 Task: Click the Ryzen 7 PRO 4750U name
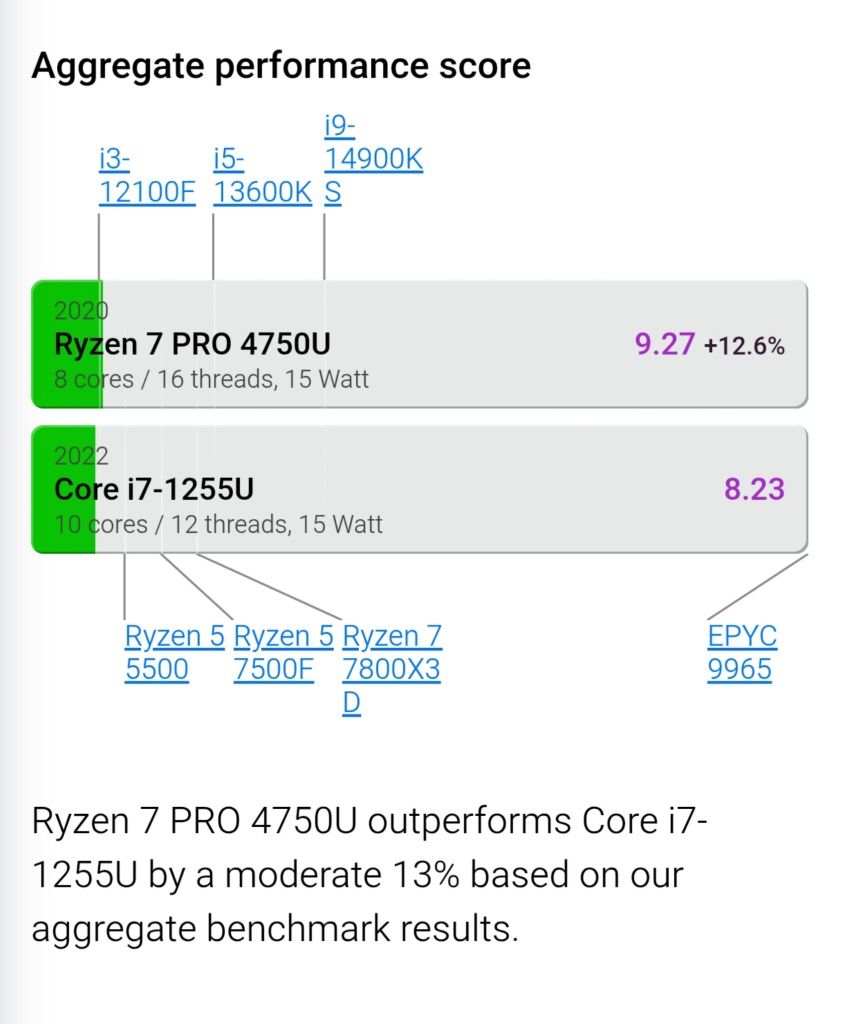(x=193, y=344)
